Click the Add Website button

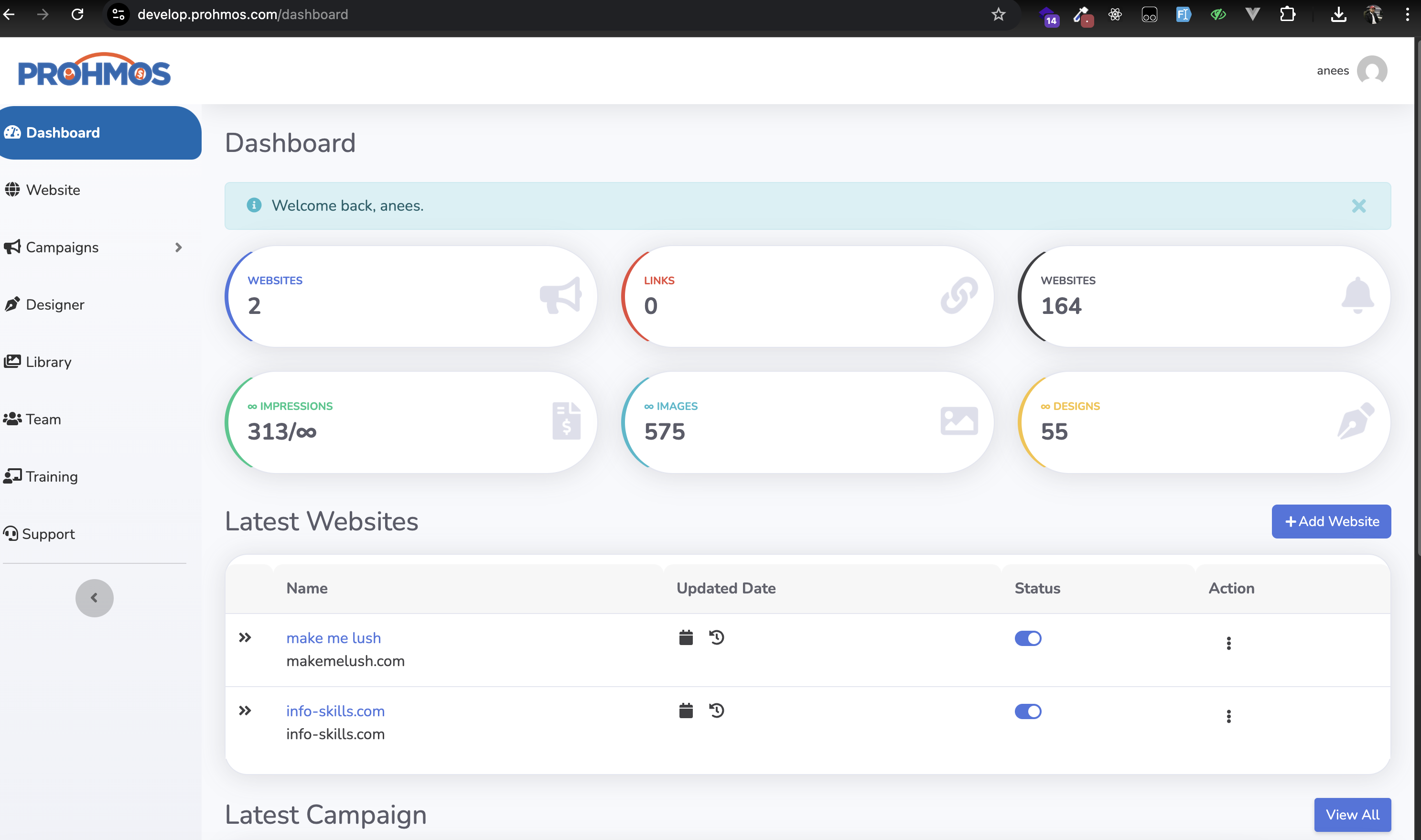(x=1331, y=521)
